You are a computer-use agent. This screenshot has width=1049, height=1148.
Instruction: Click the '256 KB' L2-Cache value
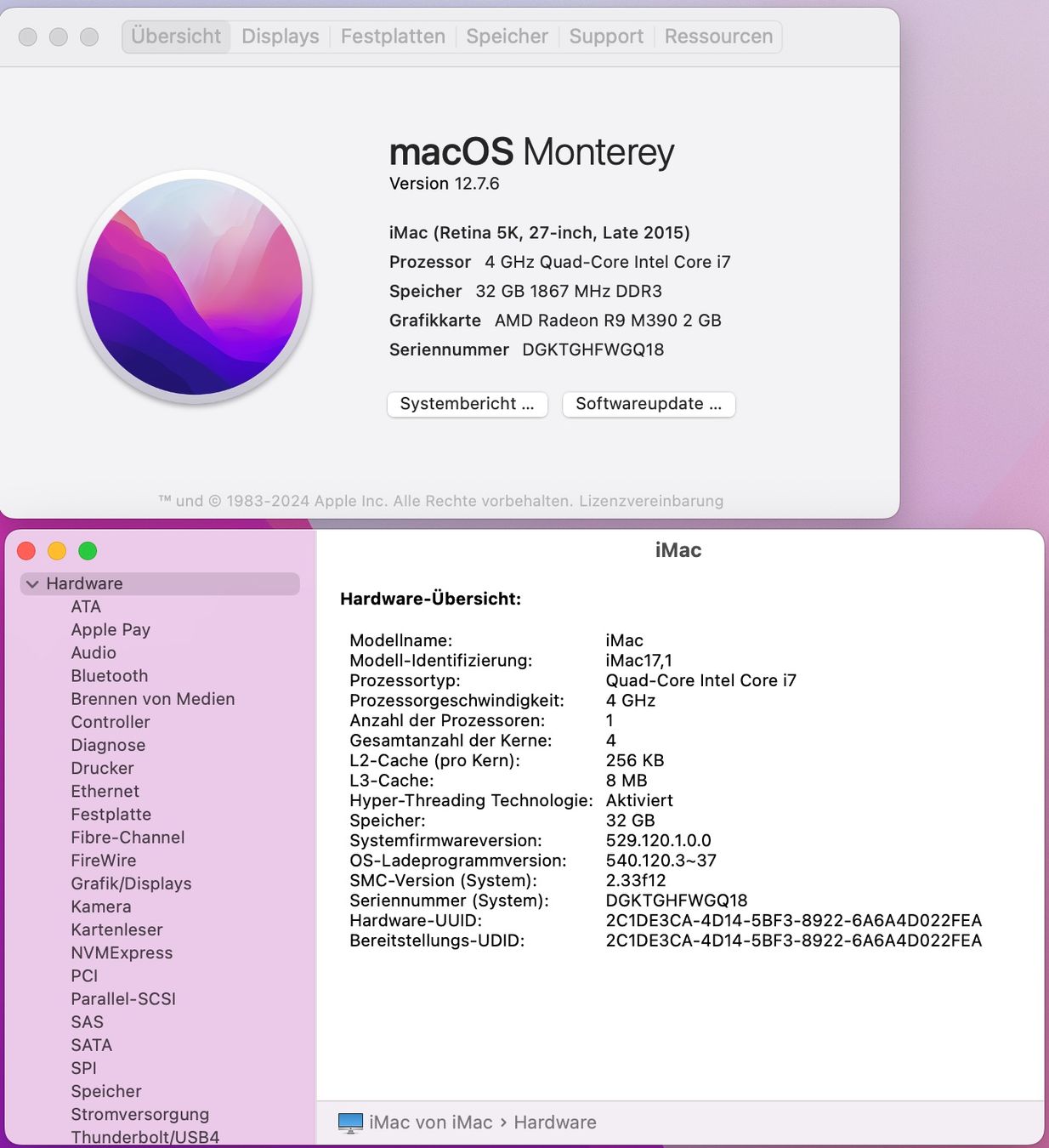(635, 760)
